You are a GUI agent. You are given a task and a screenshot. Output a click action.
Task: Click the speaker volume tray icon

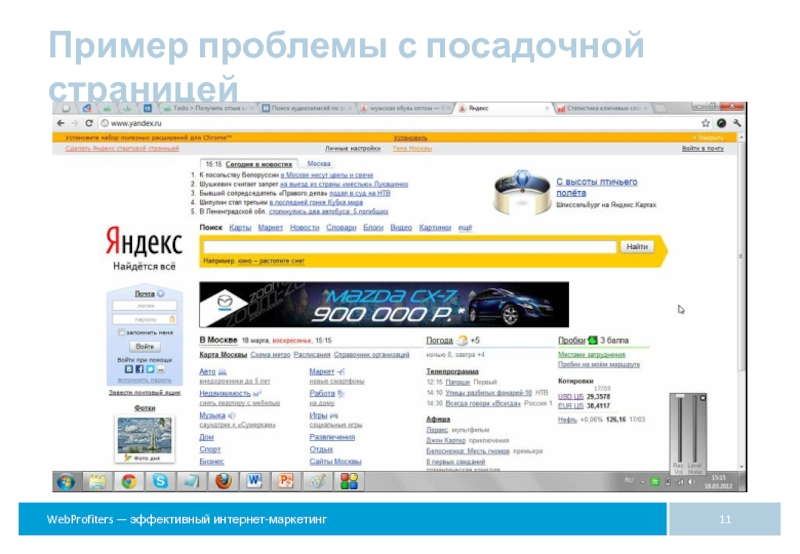[x=692, y=482]
